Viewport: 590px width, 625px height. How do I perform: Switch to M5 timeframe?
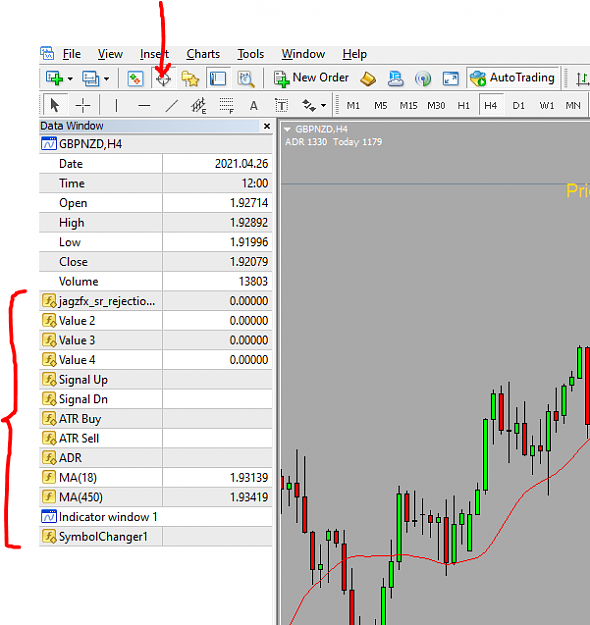tap(381, 106)
